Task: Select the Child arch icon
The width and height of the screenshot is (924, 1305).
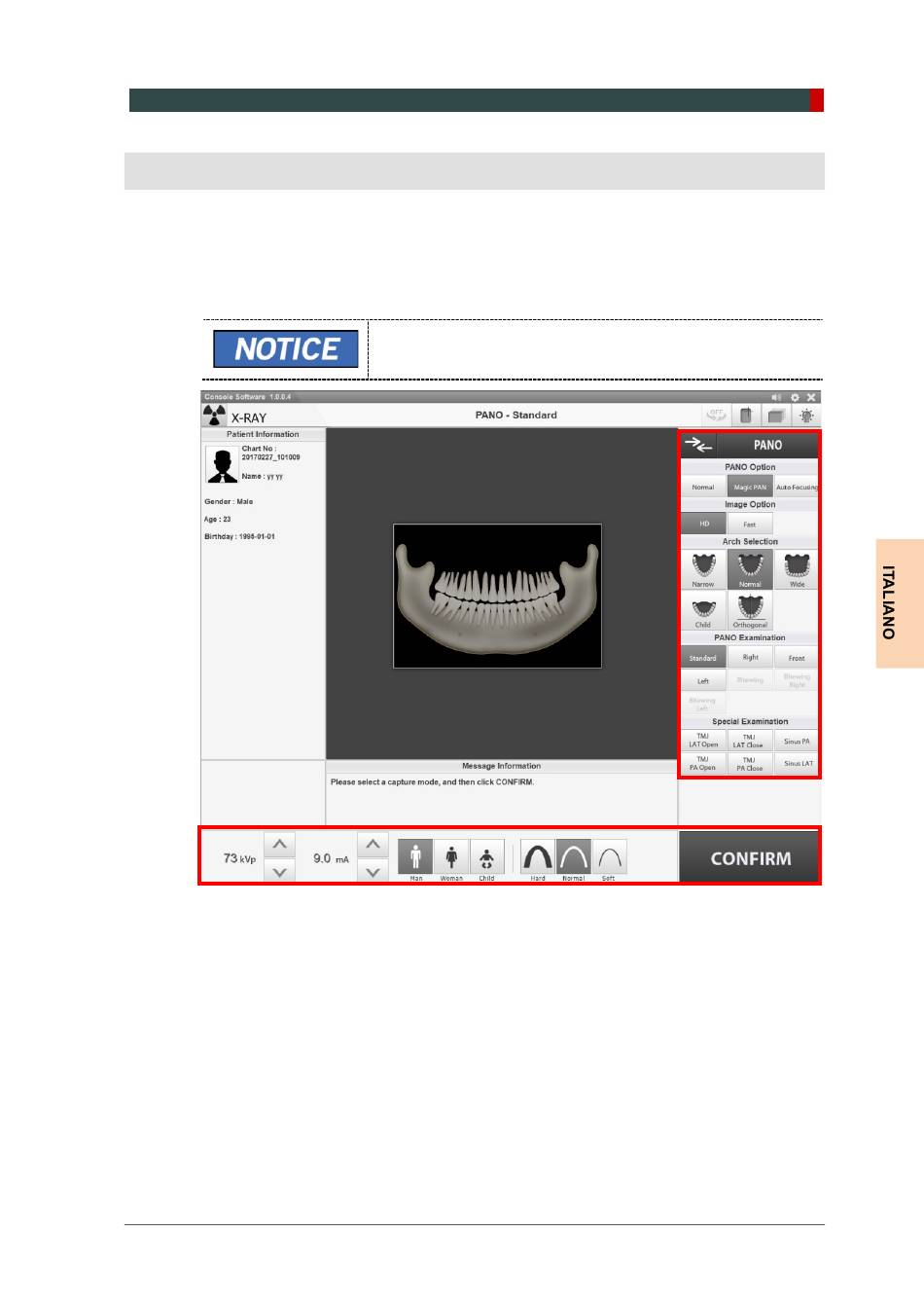Action: pyautogui.click(x=702, y=610)
